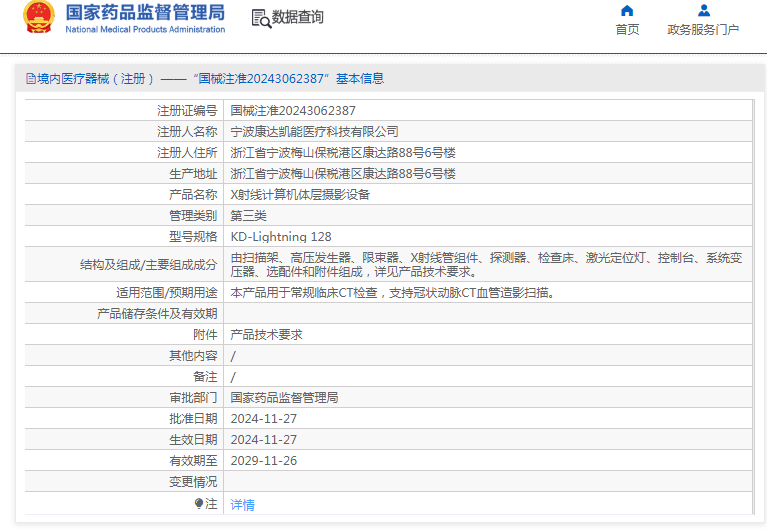Click the 注册人名称 row label

coord(187,132)
